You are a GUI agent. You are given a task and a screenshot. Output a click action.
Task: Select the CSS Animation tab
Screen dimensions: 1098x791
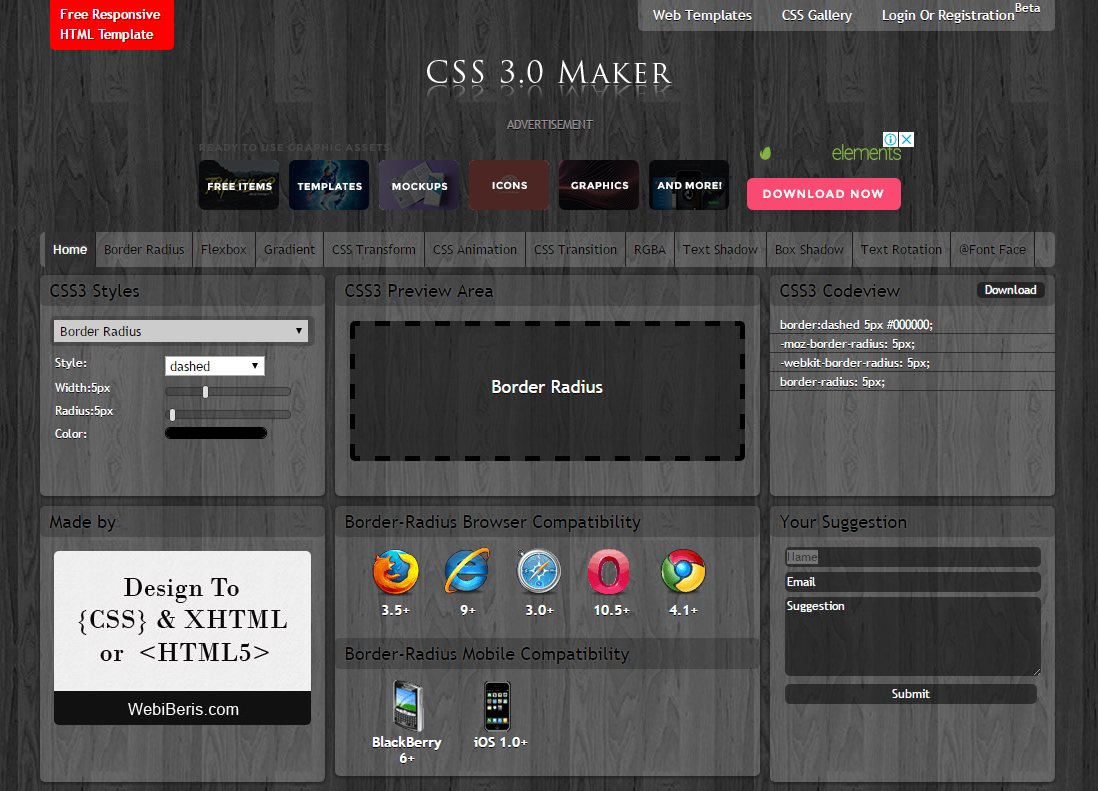[475, 250]
